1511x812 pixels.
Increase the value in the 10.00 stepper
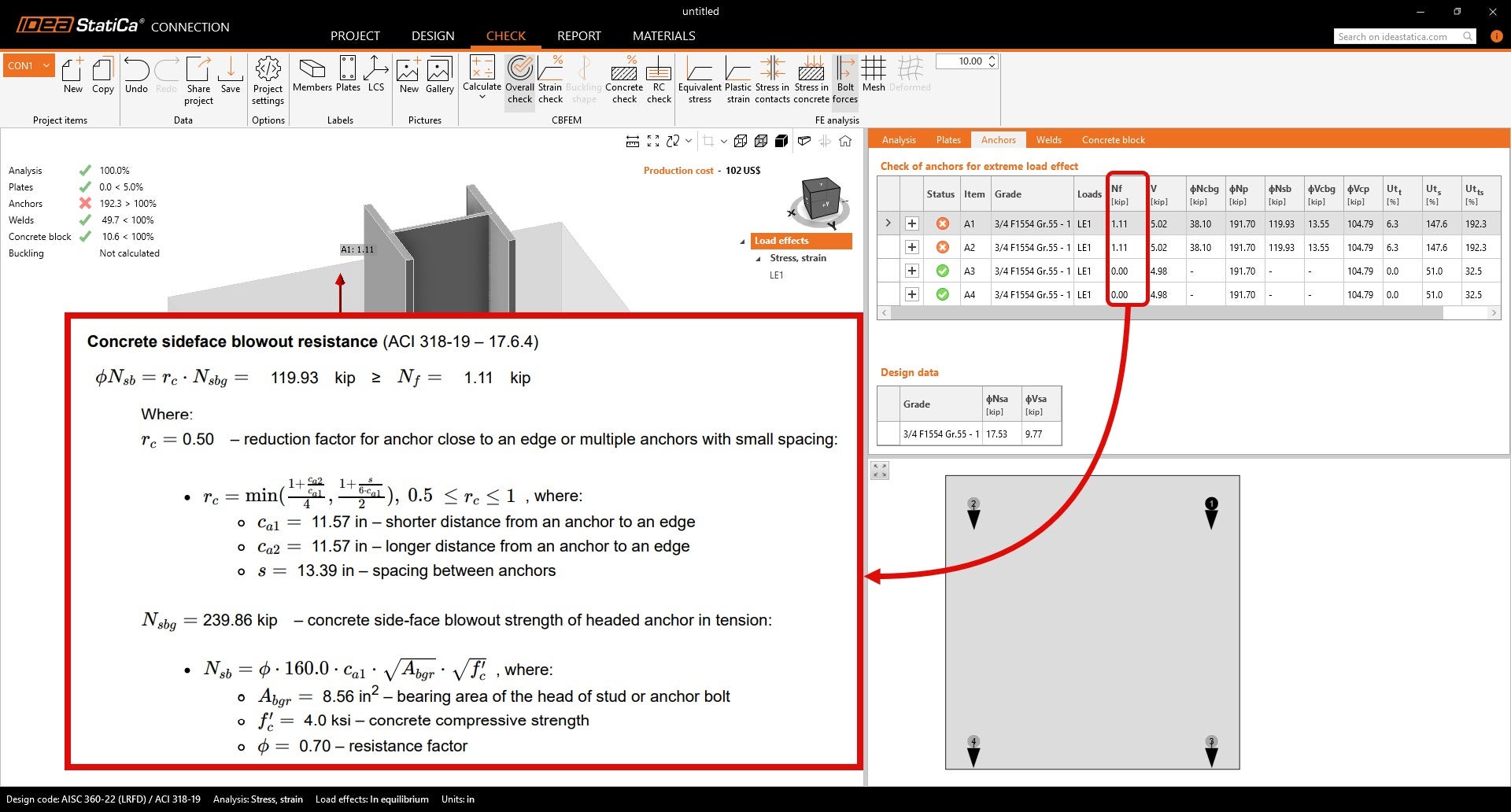click(x=992, y=57)
